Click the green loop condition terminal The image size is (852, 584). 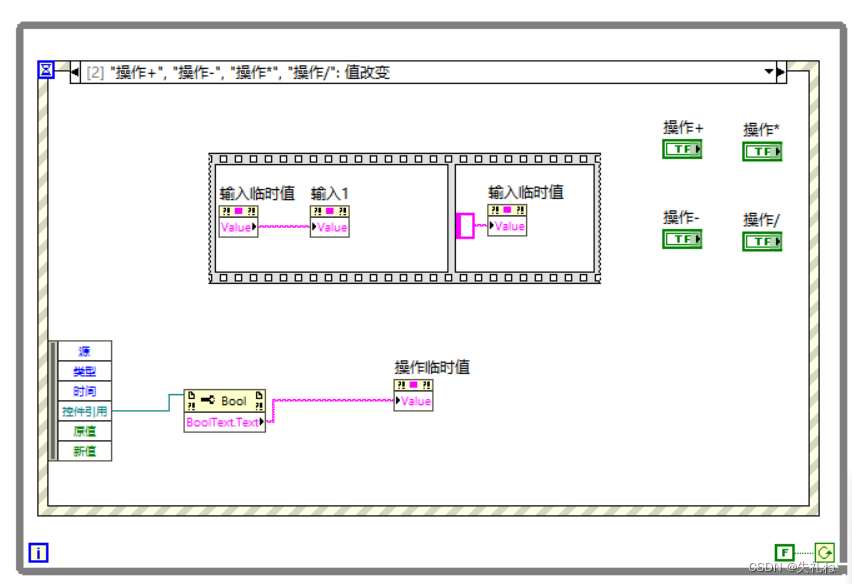823,551
